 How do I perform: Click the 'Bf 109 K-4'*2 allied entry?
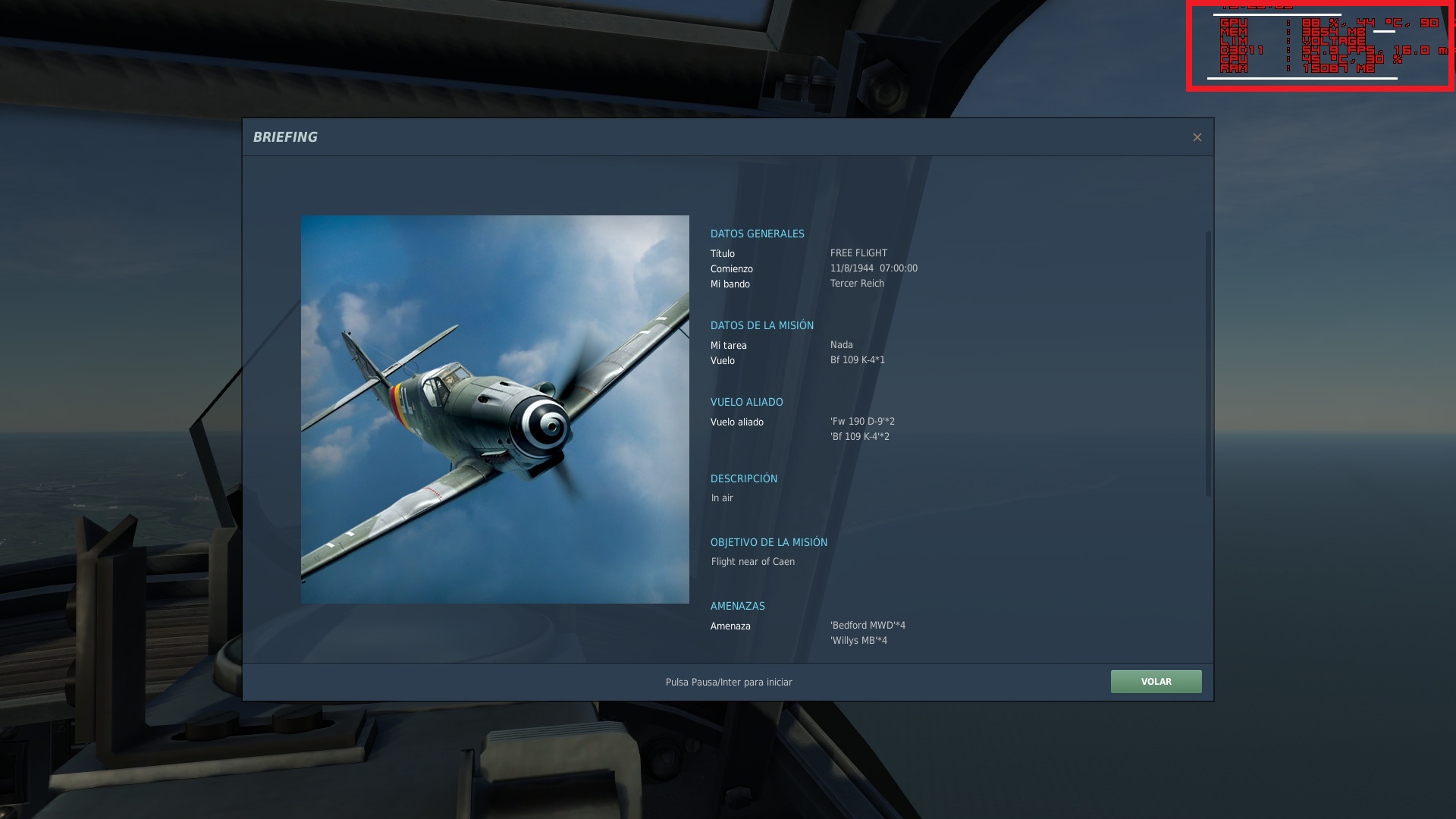click(860, 437)
